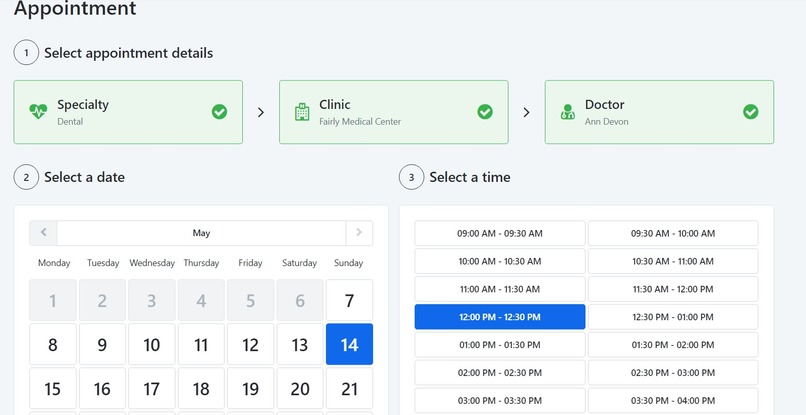Viewport: 806px width, 415px height.
Task: Open the Doctor Ann Devon card
Action: (660, 112)
